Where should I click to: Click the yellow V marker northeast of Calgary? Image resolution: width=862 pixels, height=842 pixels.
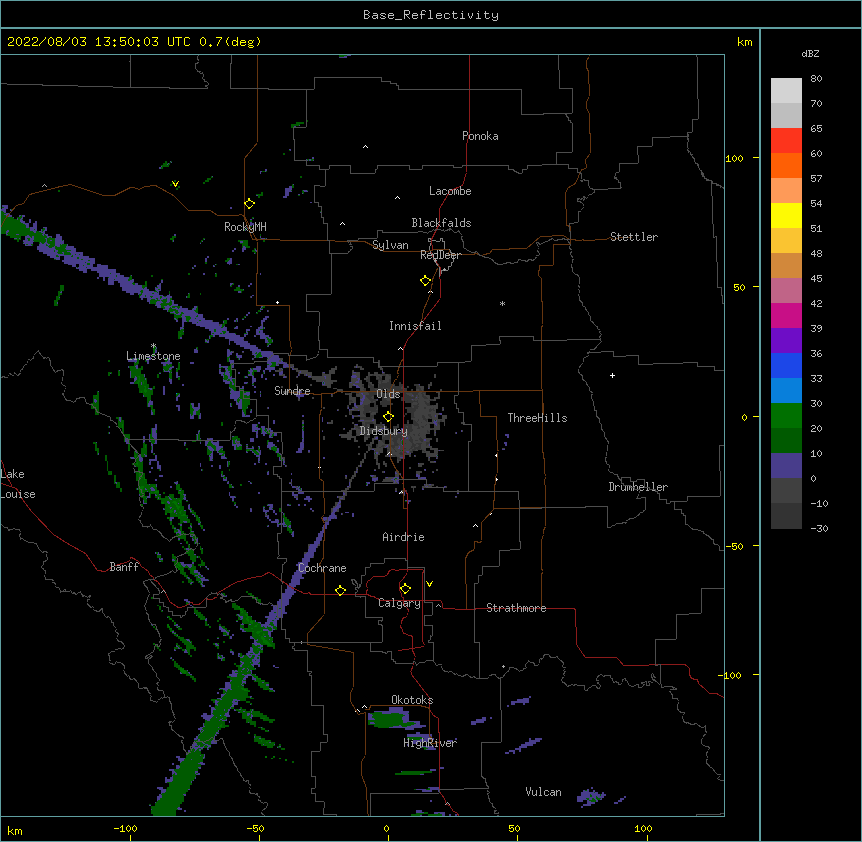429,584
